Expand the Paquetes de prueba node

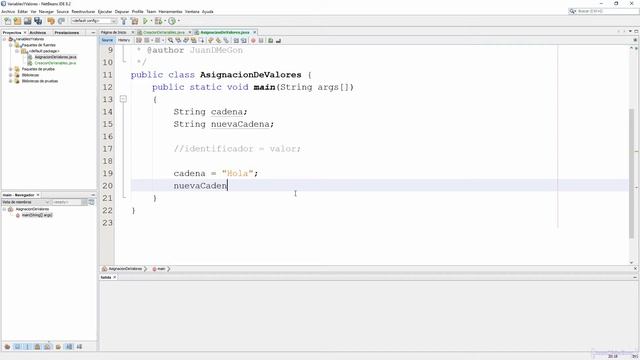click(11, 69)
